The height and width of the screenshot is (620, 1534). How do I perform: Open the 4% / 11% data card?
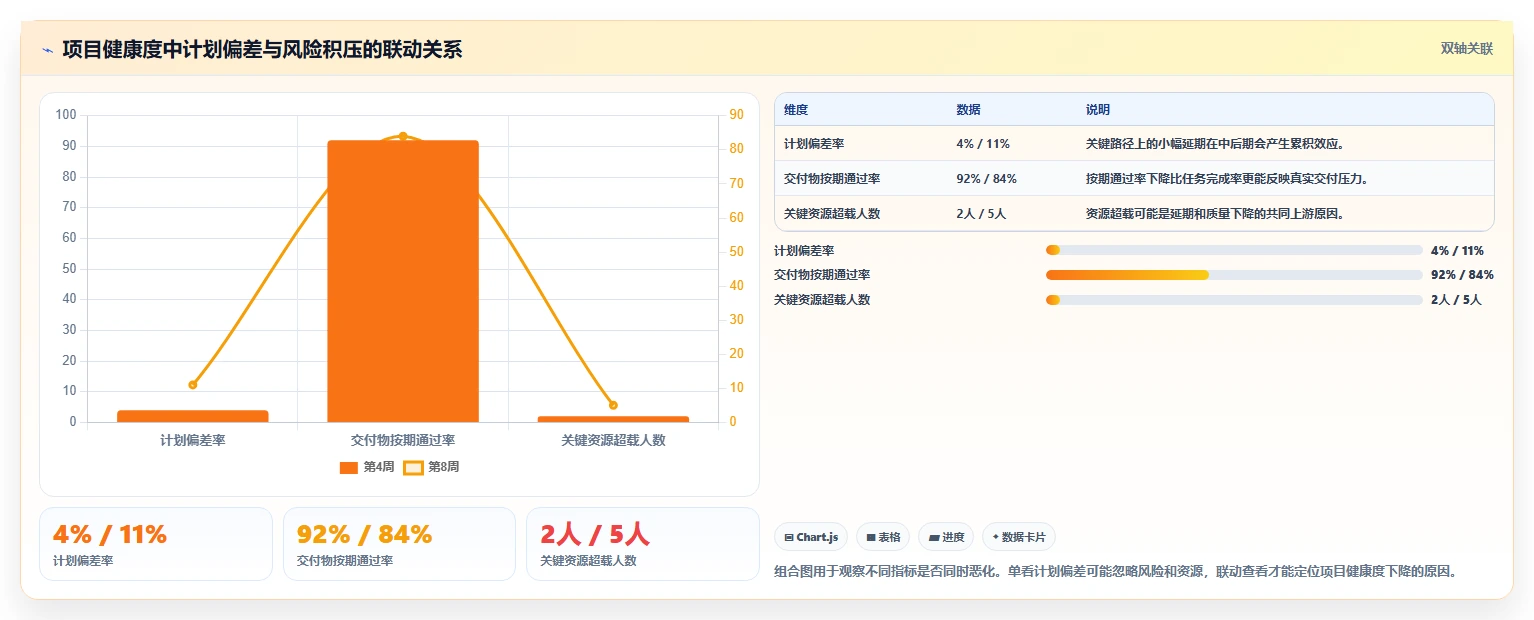[x=156, y=544]
